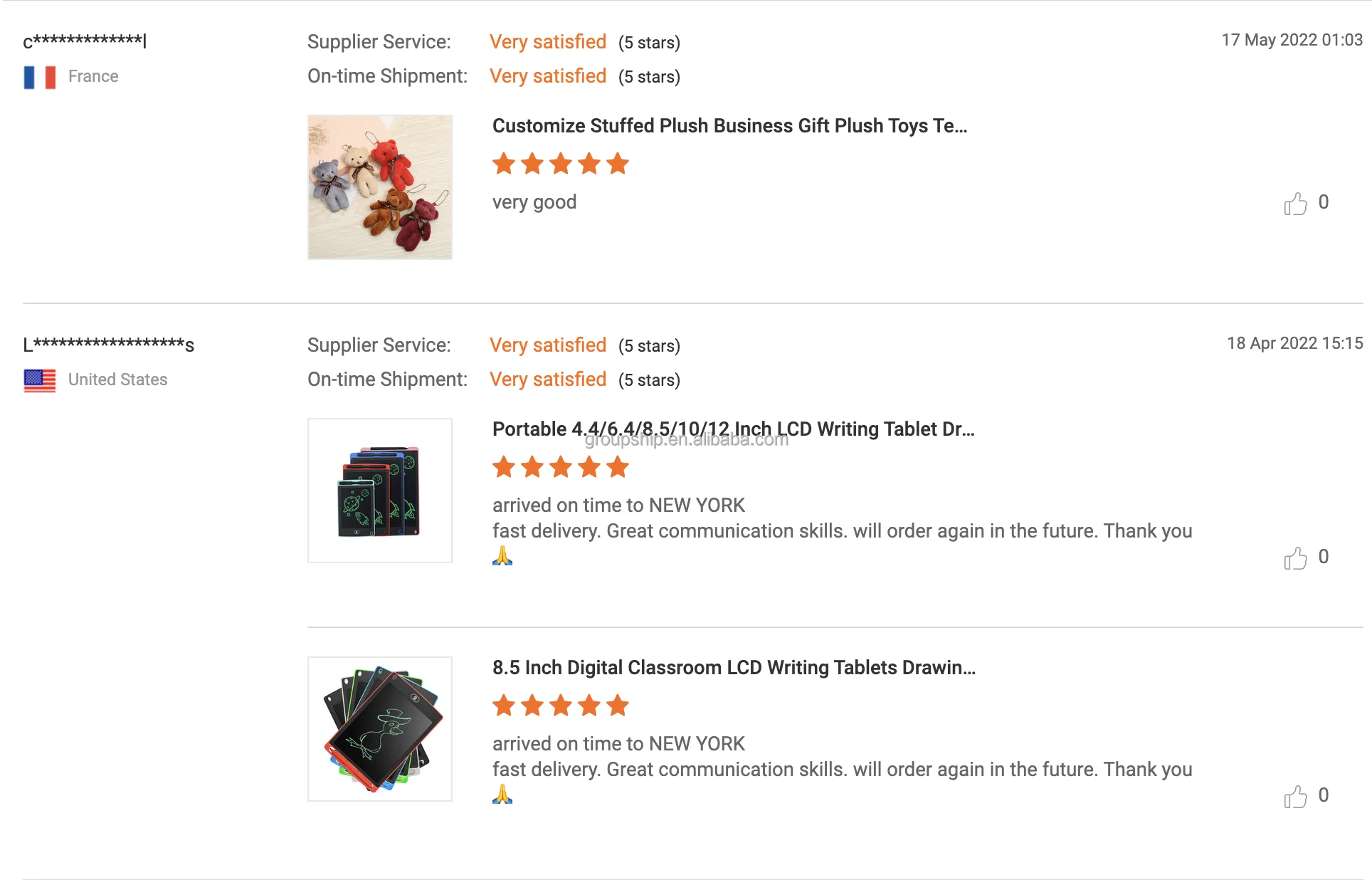Click star rating of plush toys review
The height and width of the screenshot is (880, 1372).
click(561, 164)
